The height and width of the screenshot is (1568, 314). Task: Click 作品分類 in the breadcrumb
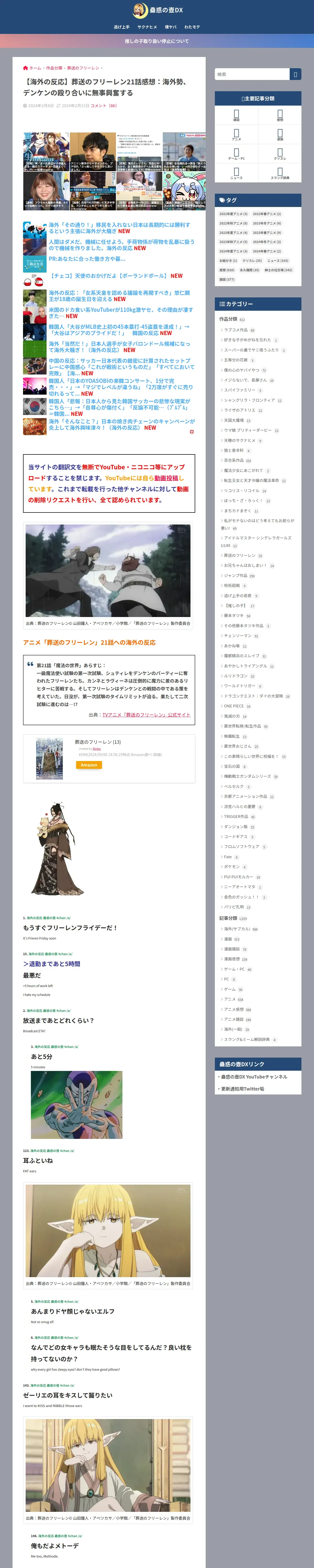click(x=54, y=68)
